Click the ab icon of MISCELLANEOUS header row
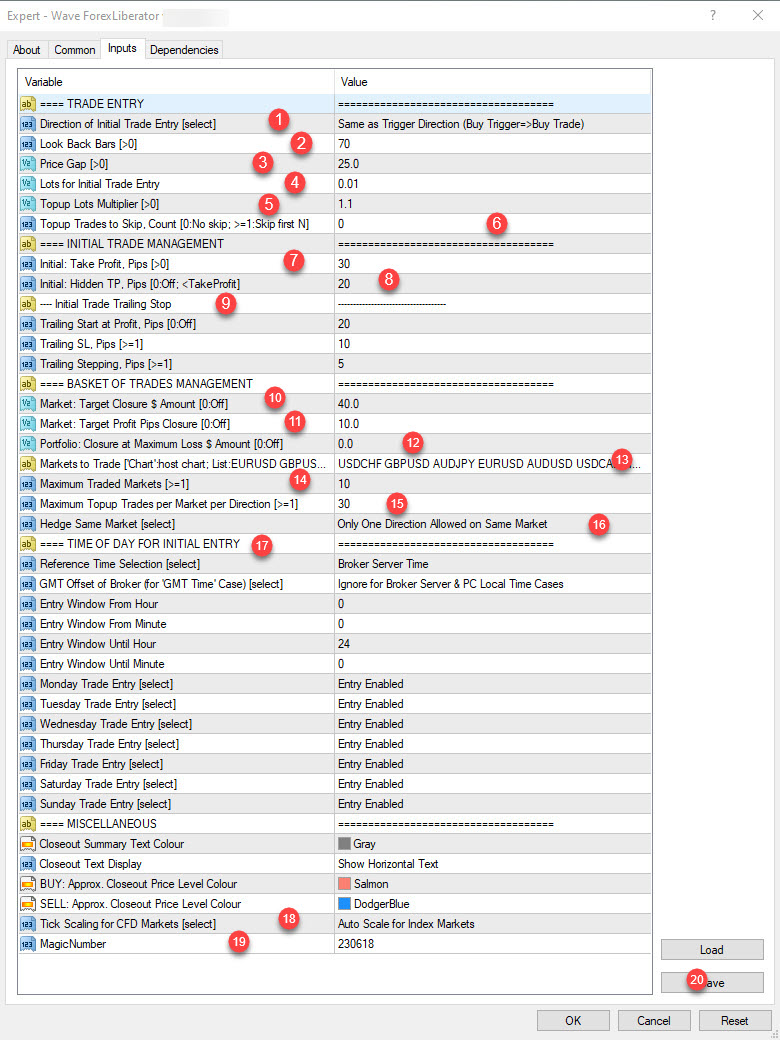The height and width of the screenshot is (1040, 780). point(28,824)
